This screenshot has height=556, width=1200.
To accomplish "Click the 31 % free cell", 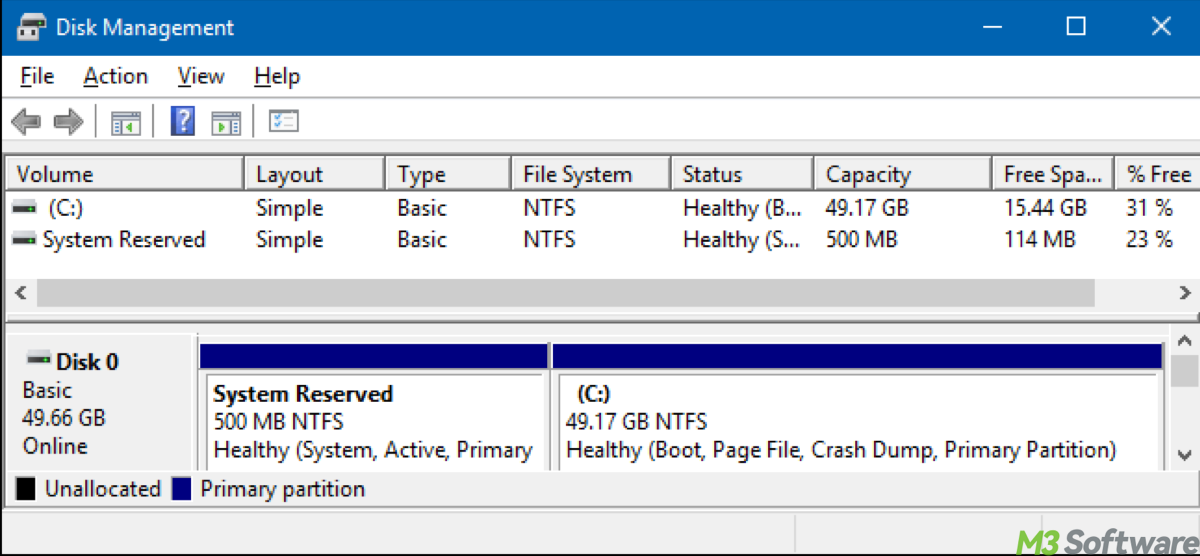I will pyautogui.click(x=1150, y=208).
